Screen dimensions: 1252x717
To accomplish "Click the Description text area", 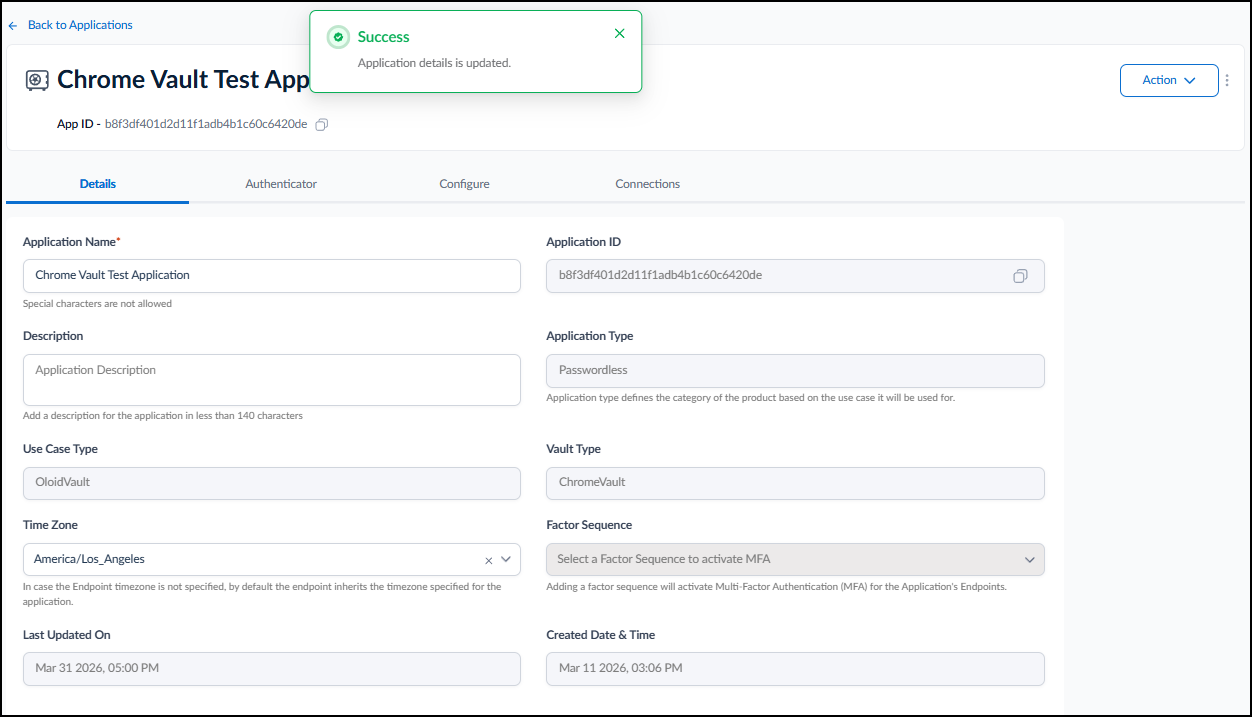I will coord(271,380).
